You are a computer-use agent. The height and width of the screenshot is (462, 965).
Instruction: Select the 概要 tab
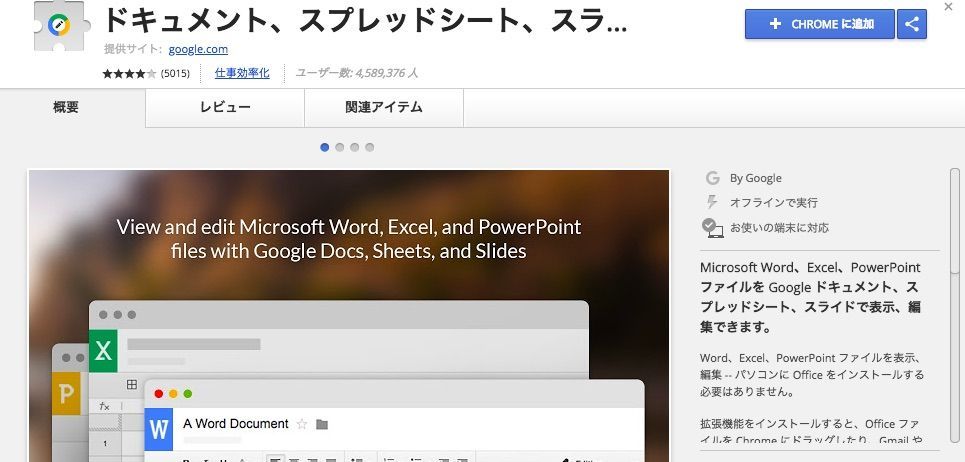(x=66, y=107)
